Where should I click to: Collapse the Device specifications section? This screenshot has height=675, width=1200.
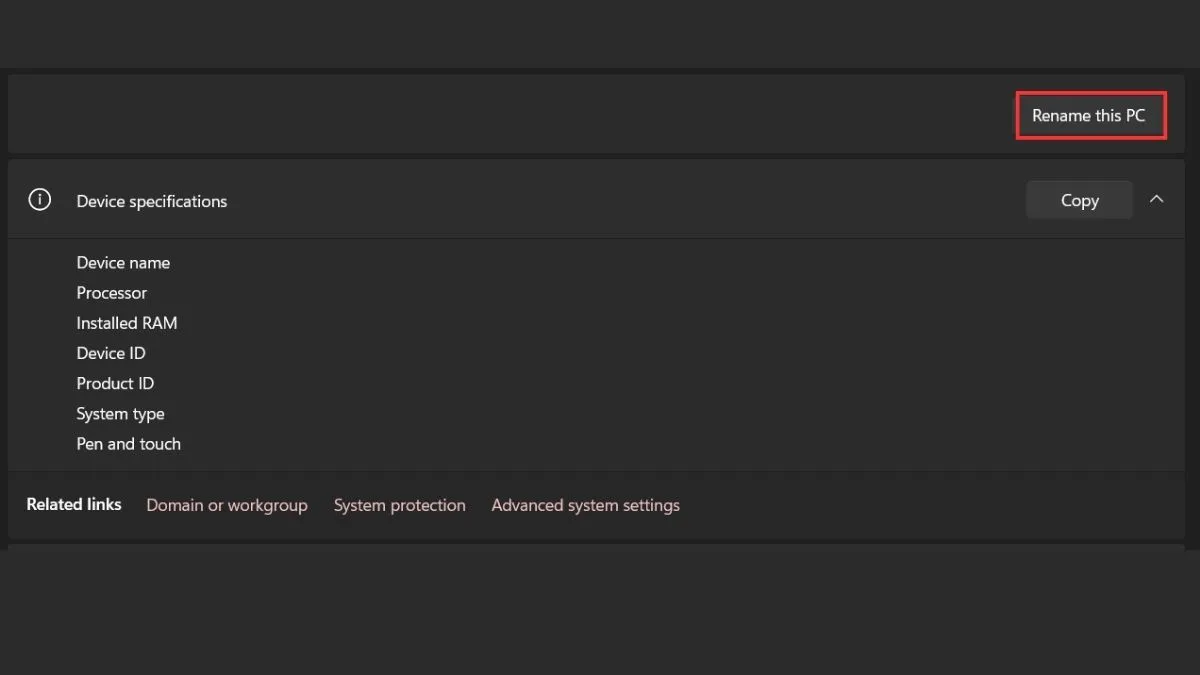1156,200
